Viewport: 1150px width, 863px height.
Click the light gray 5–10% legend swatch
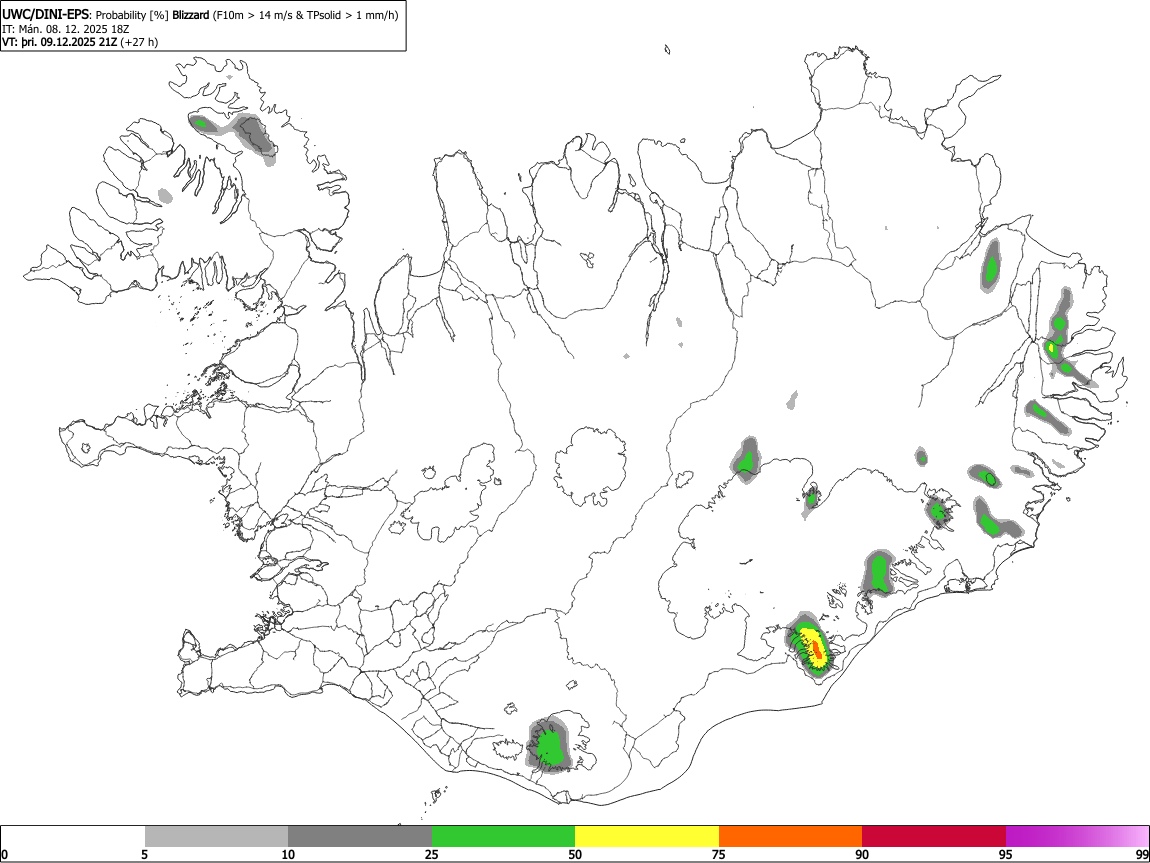[216, 836]
